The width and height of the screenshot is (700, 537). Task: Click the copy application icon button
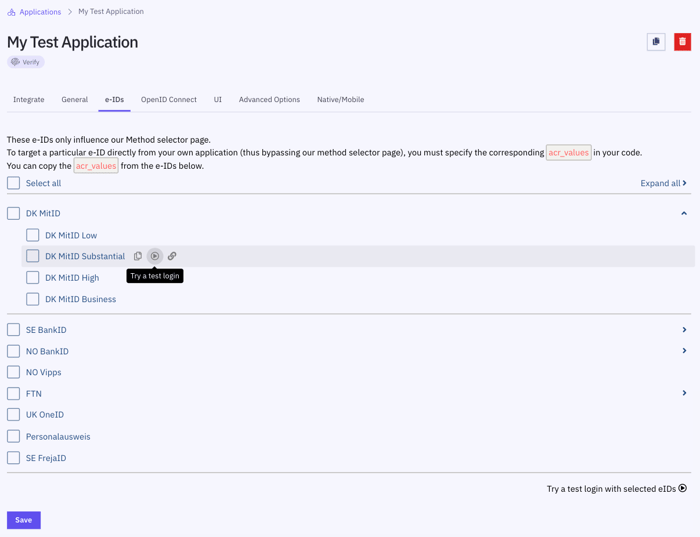(656, 42)
